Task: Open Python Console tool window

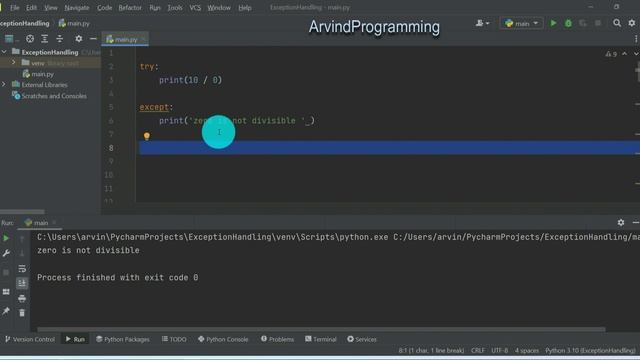Action: [x=223, y=339]
